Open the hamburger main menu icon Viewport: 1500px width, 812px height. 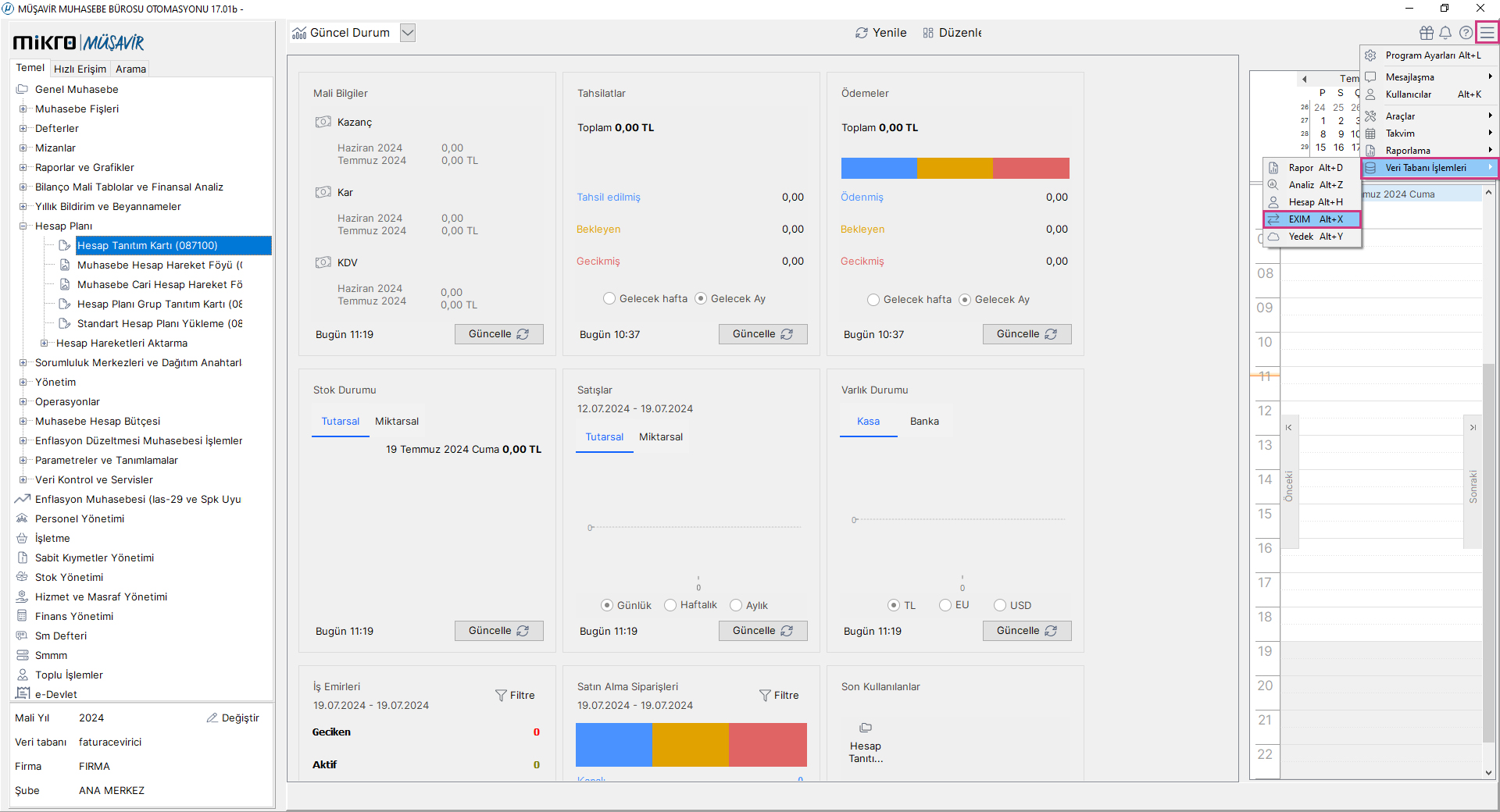[x=1487, y=33]
